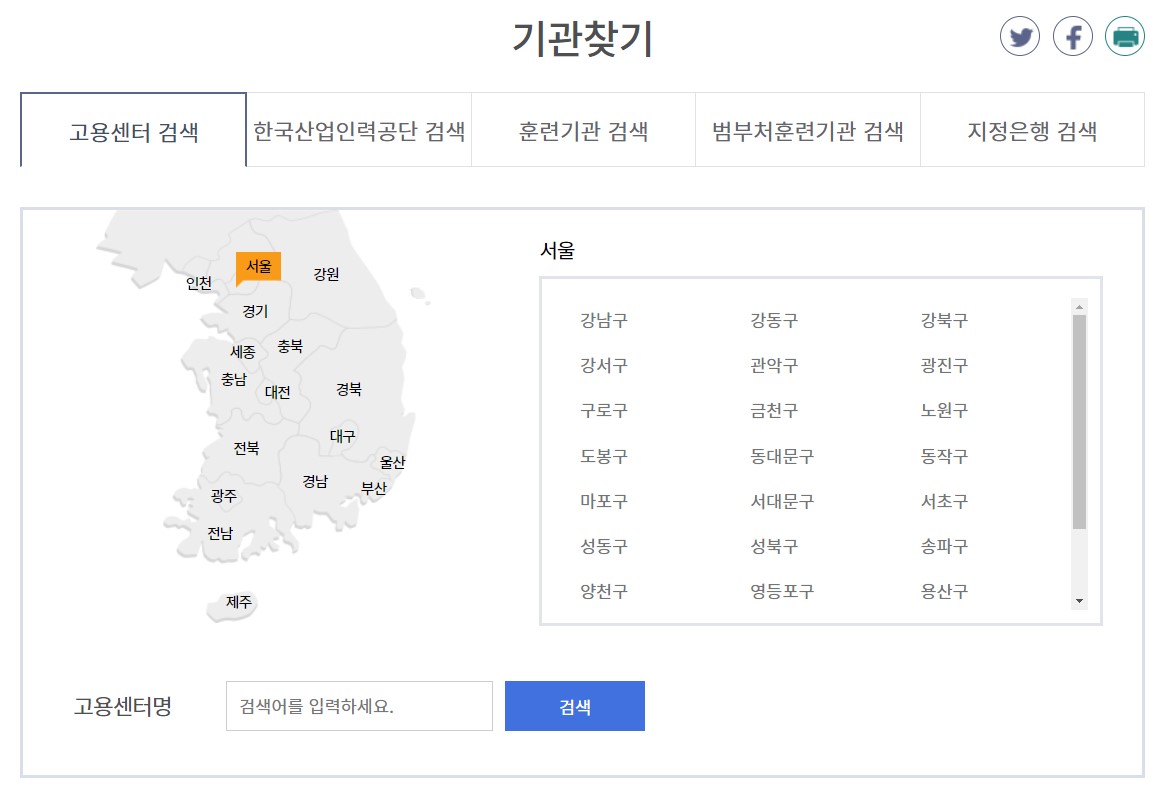The height and width of the screenshot is (786, 1163).
Task: Click the 마포구 district link
Action: pos(606,501)
